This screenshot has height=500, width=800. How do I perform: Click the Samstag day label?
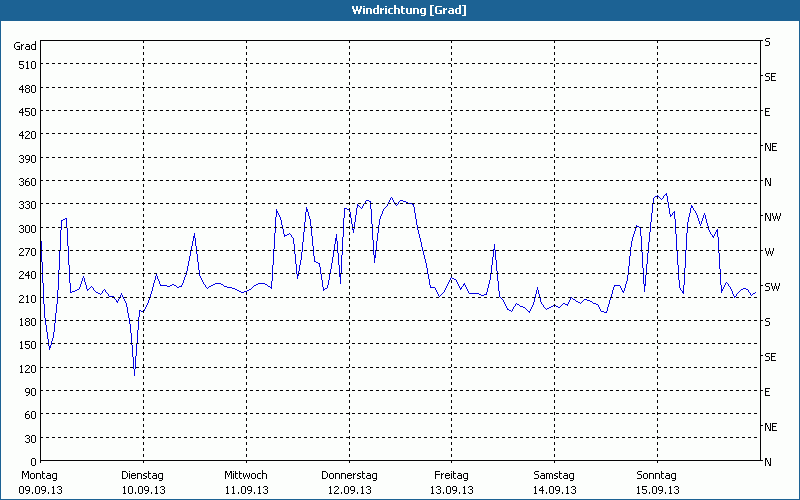(x=554, y=476)
